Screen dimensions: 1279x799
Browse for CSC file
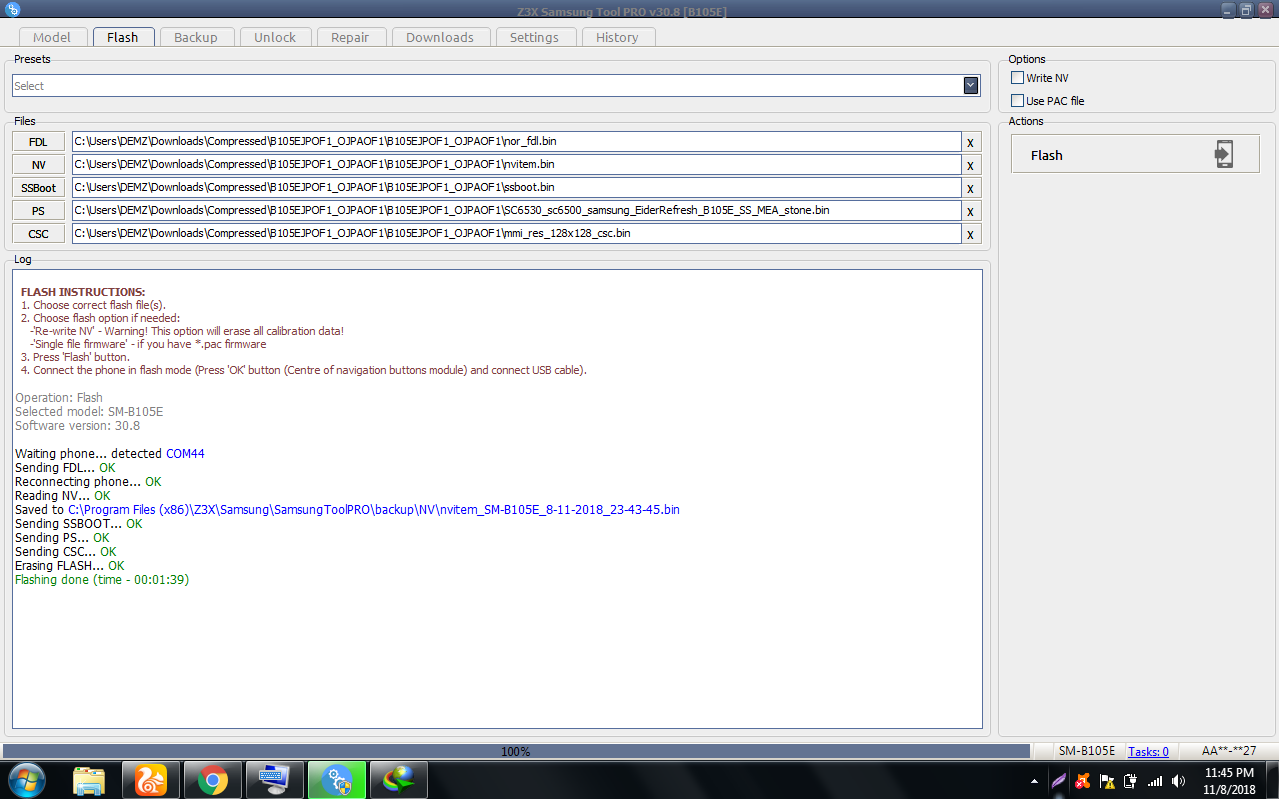tap(38, 234)
